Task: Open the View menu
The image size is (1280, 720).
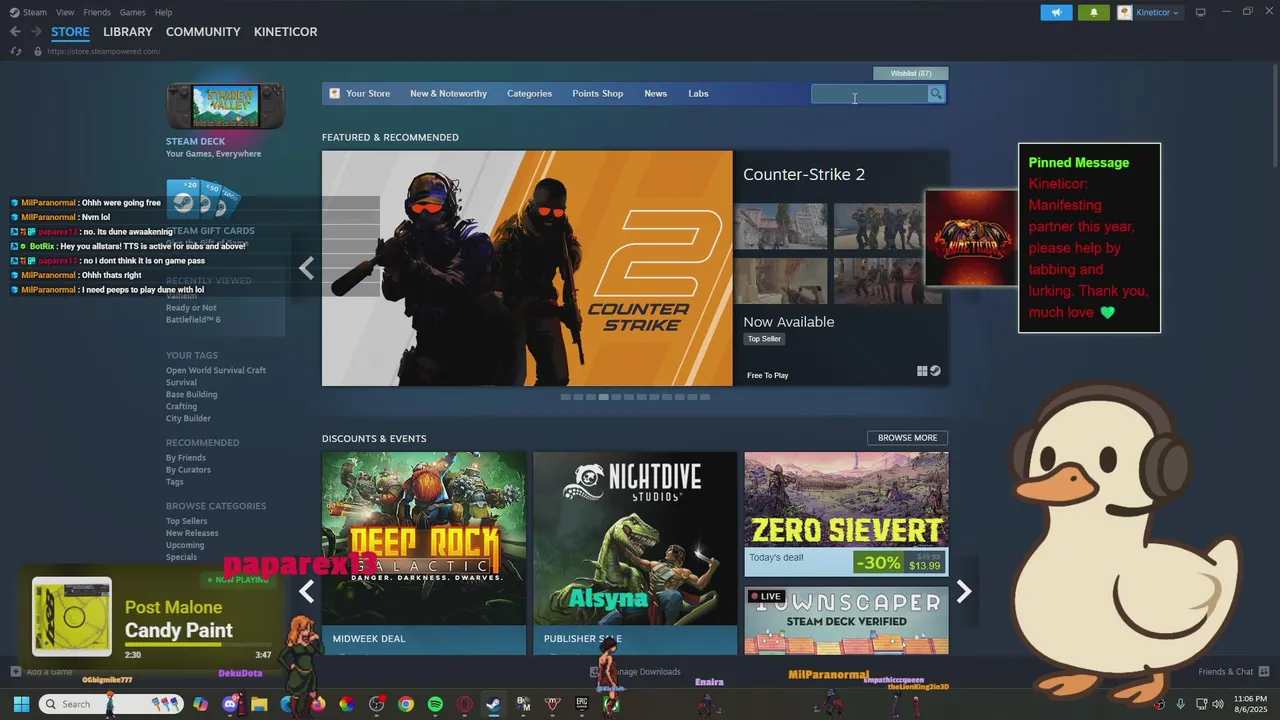Action: click(65, 12)
